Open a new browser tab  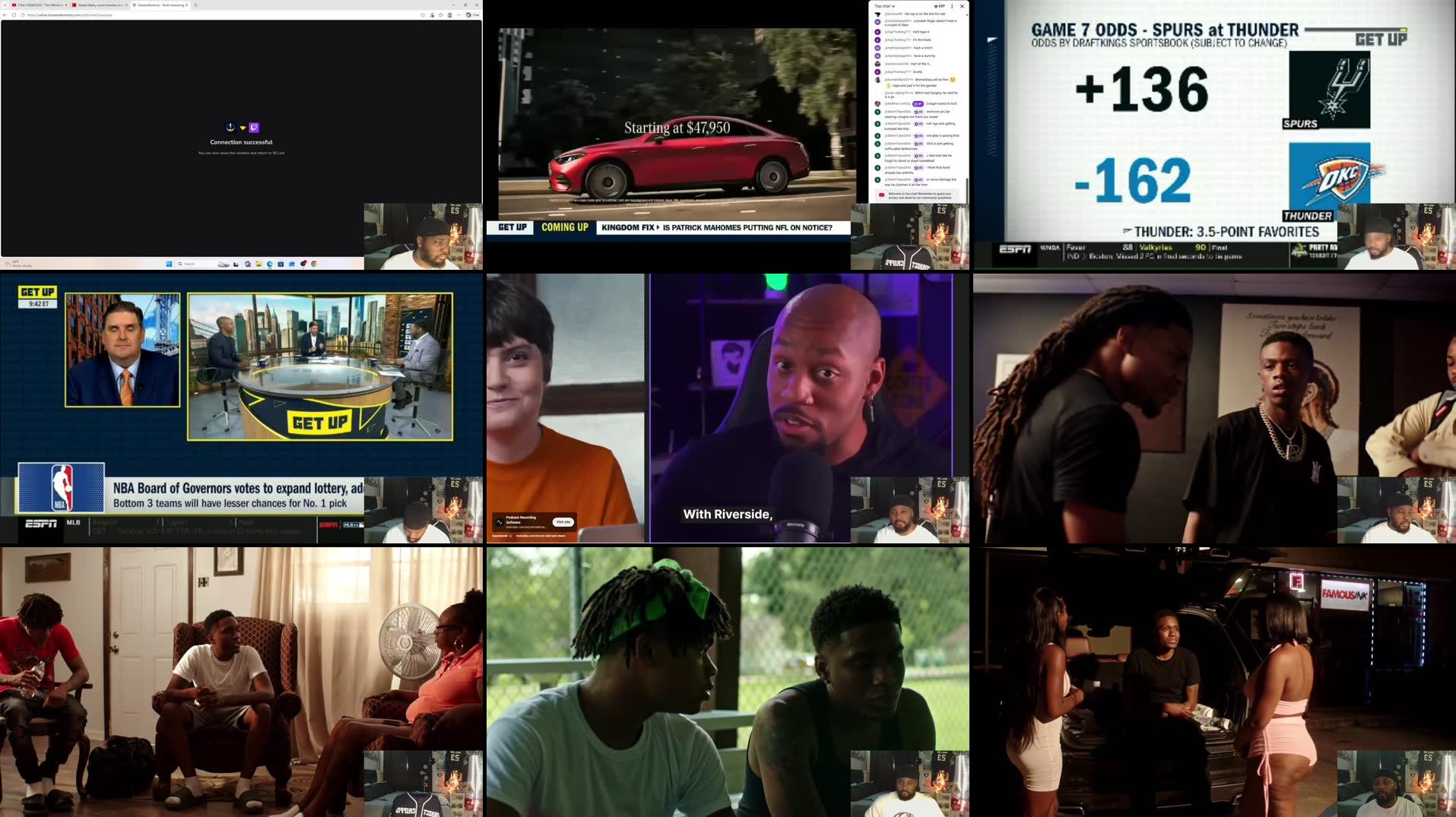pyautogui.click(x=195, y=5)
